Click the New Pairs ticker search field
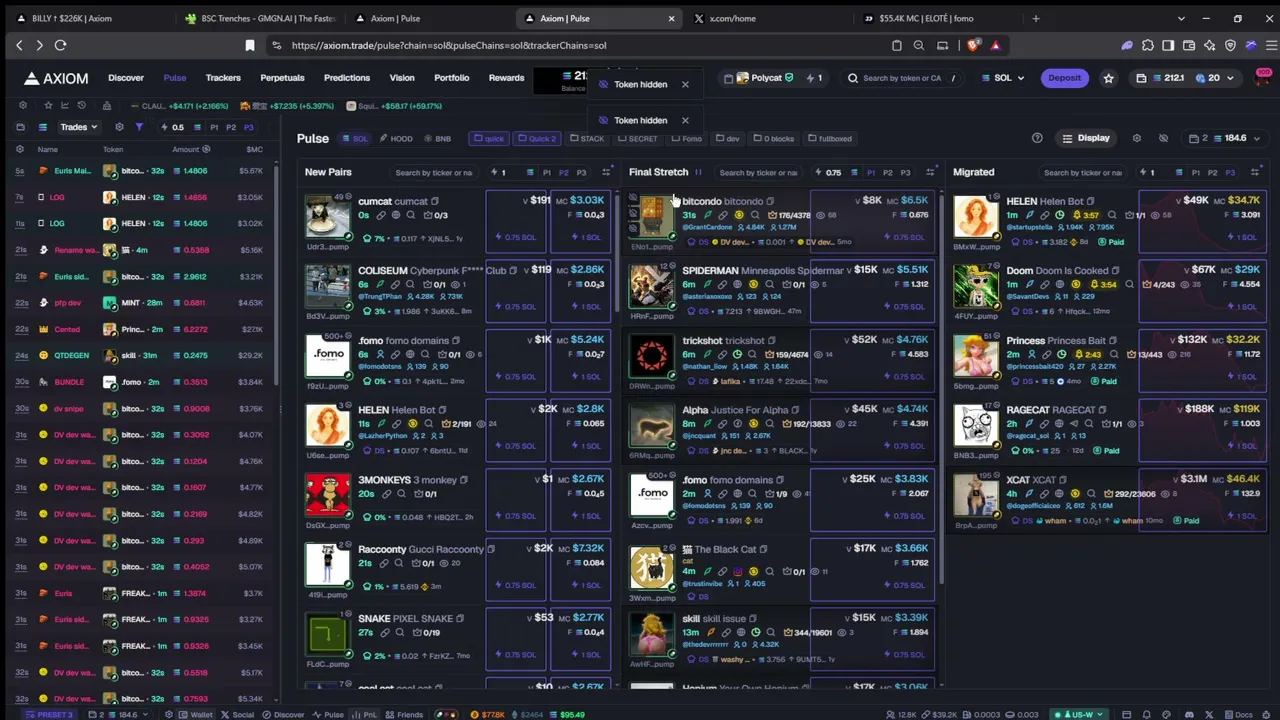1280x720 pixels. click(x=434, y=172)
